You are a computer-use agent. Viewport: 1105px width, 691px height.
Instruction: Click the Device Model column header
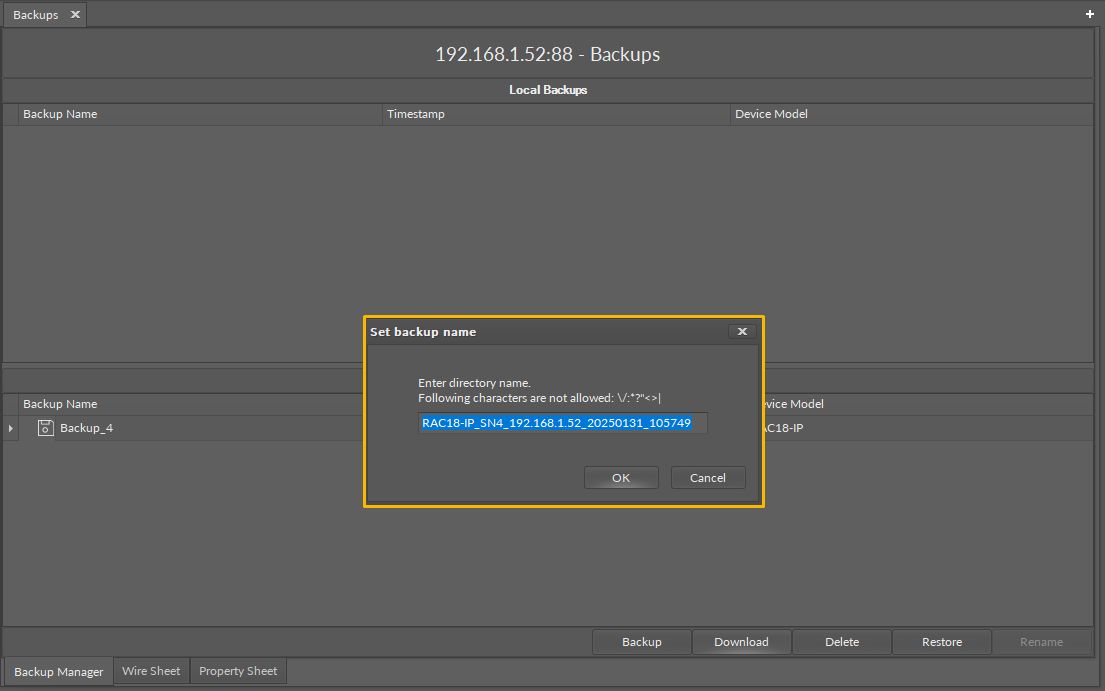[771, 113]
